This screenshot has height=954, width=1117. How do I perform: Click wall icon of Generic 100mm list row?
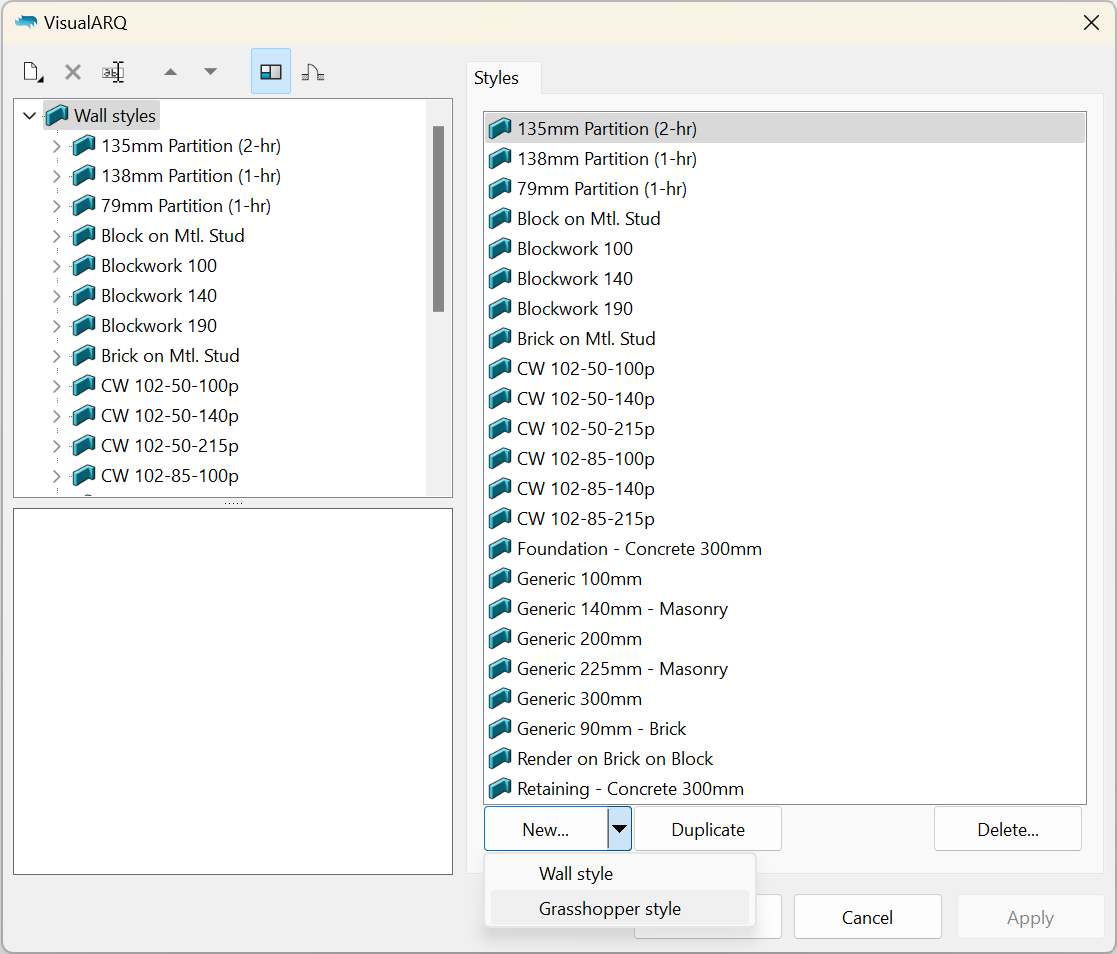(500, 578)
